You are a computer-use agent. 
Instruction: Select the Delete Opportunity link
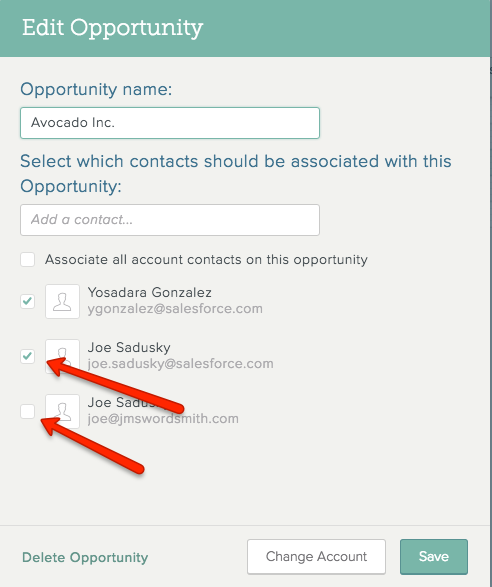pyautogui.click(x=85, y=557)
